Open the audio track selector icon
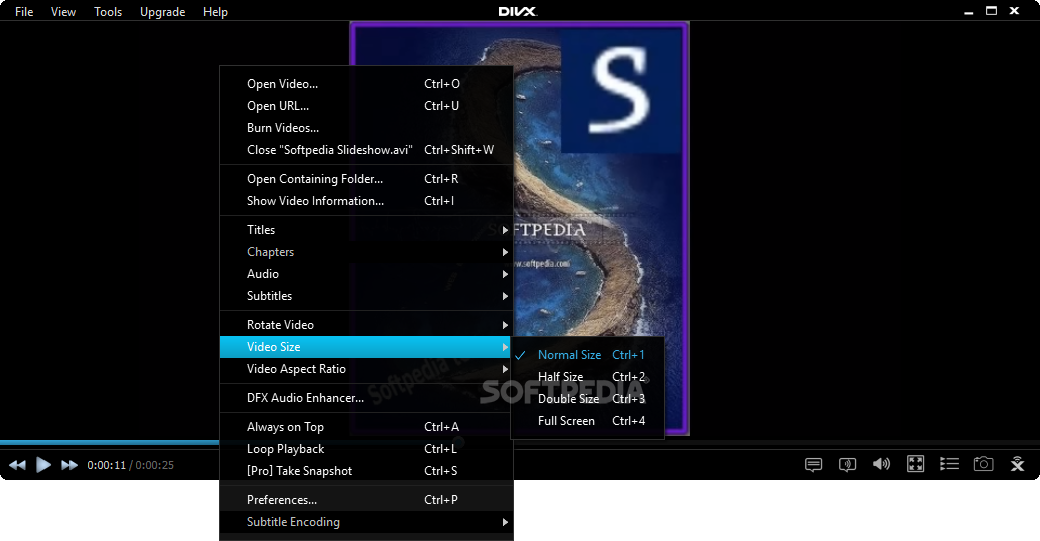Screen dimensions: 1040x541 click(847, 464)
